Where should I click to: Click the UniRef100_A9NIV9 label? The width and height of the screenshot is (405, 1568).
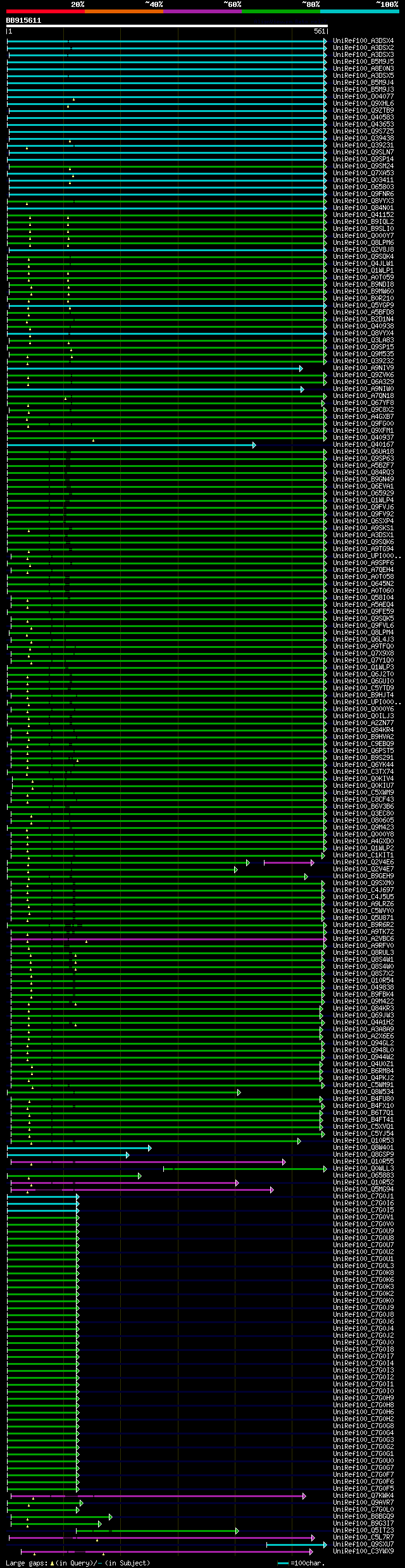[363, 368]
